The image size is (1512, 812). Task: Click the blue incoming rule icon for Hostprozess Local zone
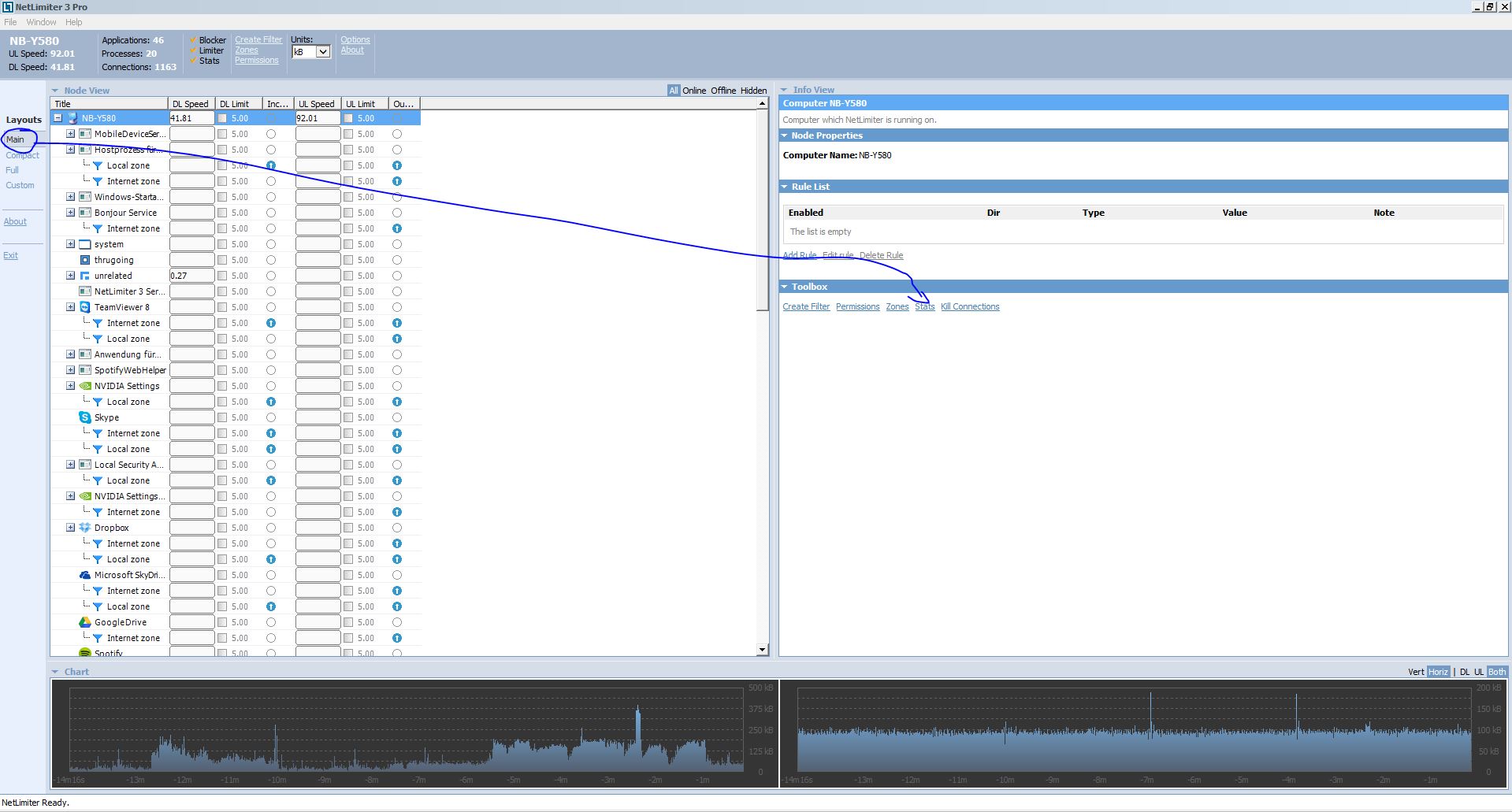(271, 165)
